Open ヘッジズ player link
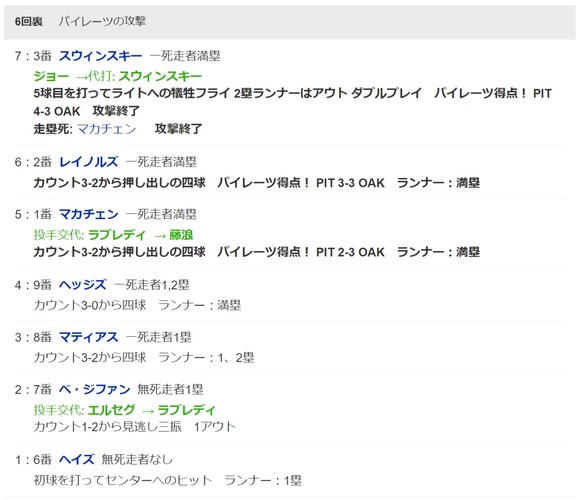Image resolution: width=578 pixels, height=500 pixels. 83,285
